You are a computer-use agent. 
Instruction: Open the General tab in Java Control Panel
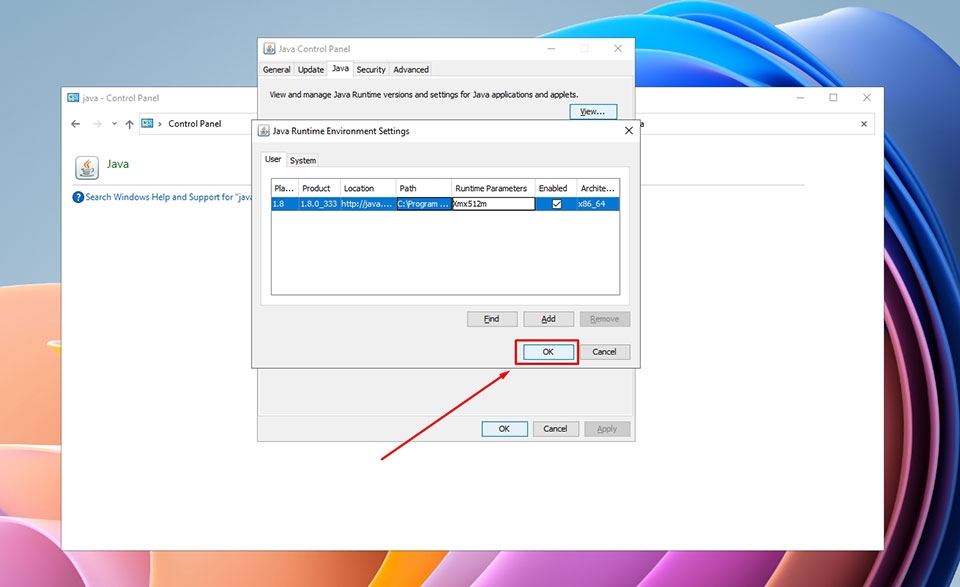click(x=277, y=70)
